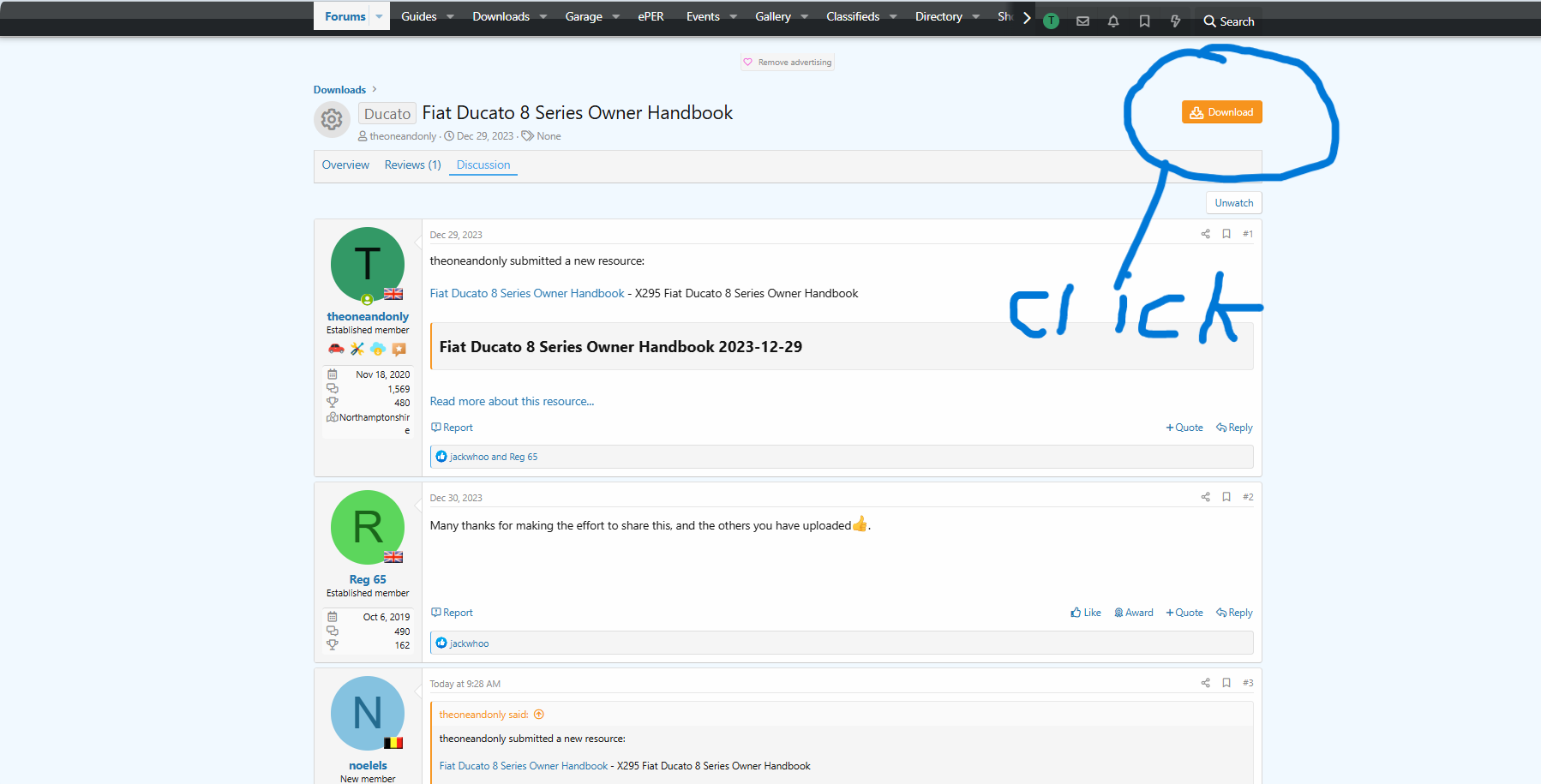Viewport: 1541px width, 784px height.
Task: Expand the Directory dropdown arrow
Action: [975, 16]
